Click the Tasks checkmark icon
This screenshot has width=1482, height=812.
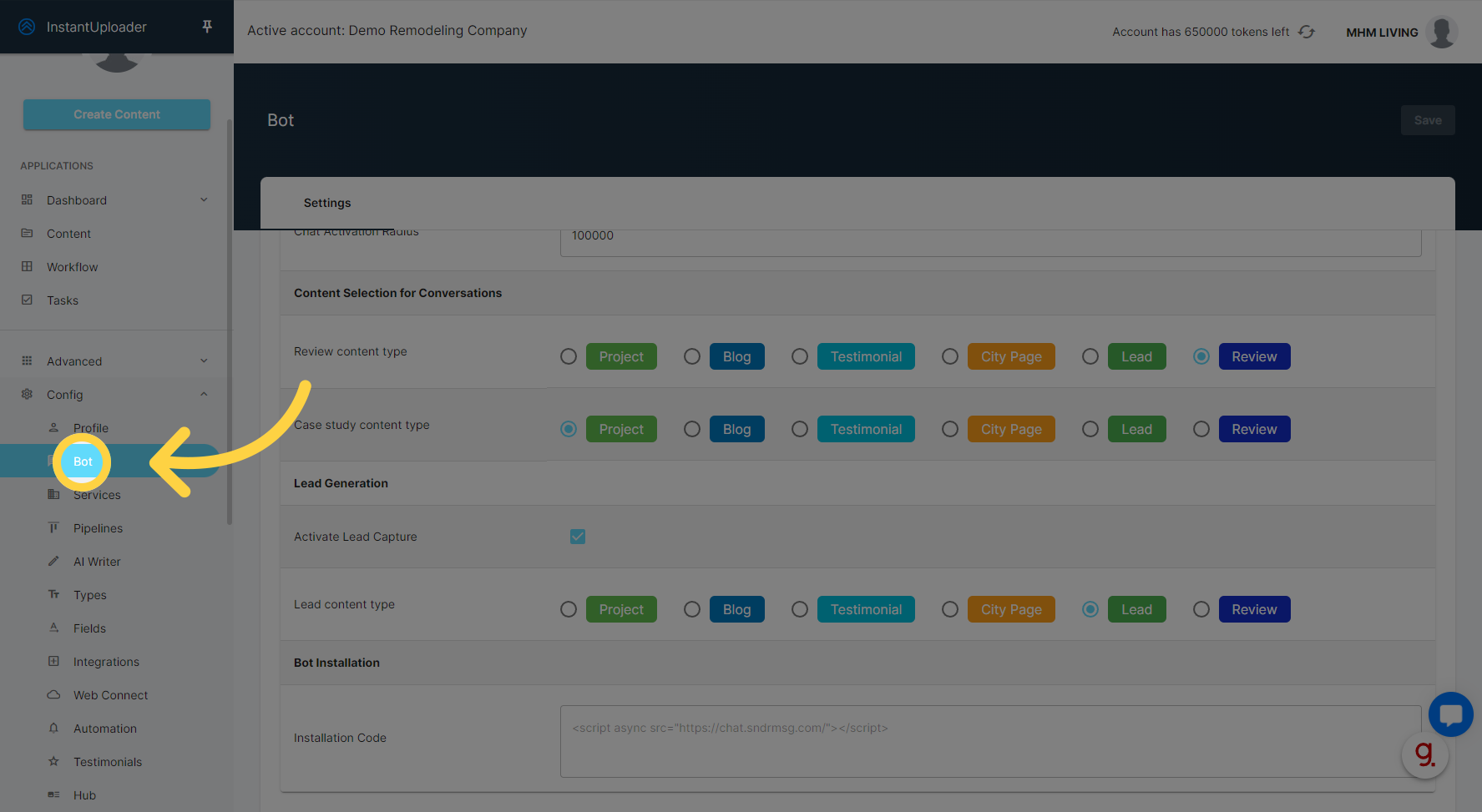pos(27,300)
